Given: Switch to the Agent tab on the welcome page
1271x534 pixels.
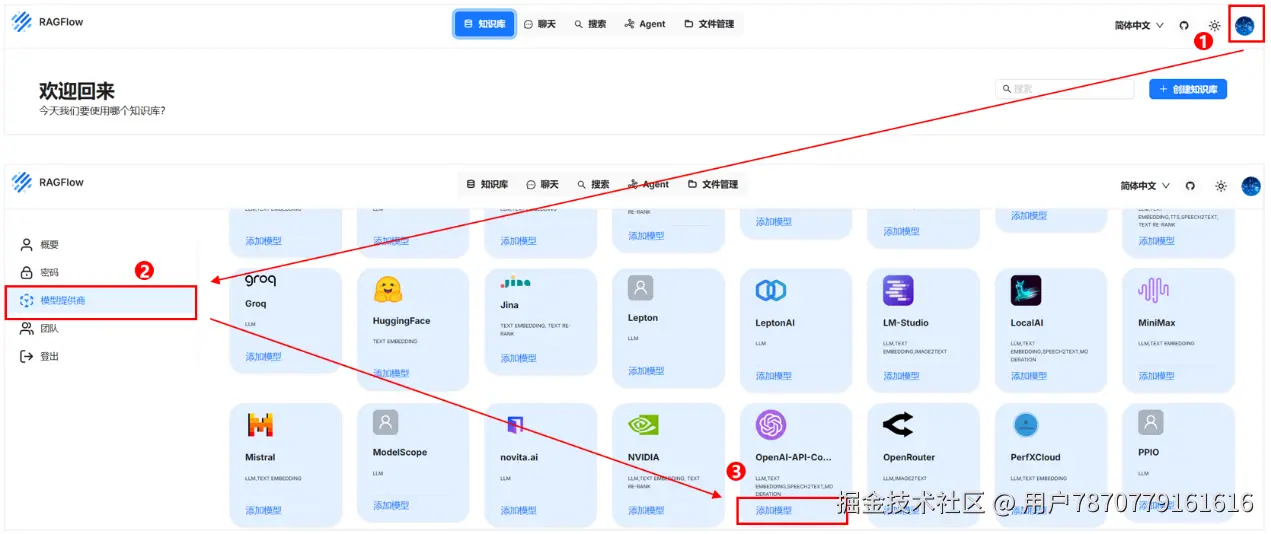Looking at the screenshot, I should (x=644, y=24).
